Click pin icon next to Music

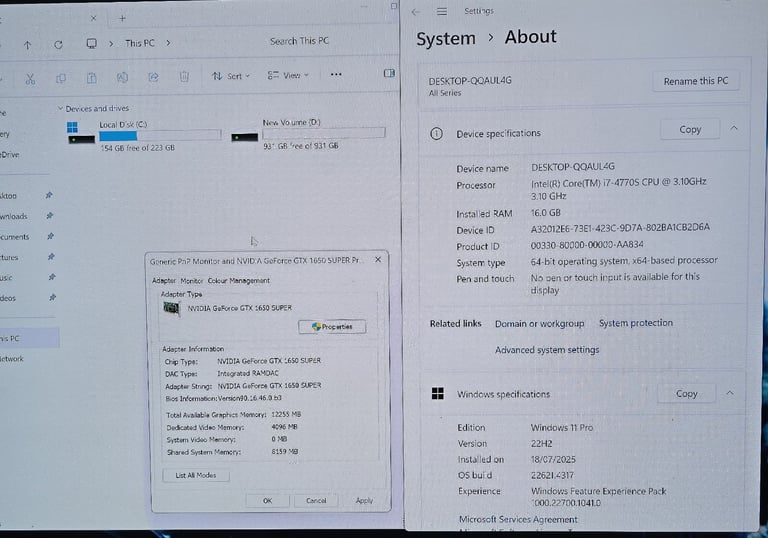click(51, 277)
